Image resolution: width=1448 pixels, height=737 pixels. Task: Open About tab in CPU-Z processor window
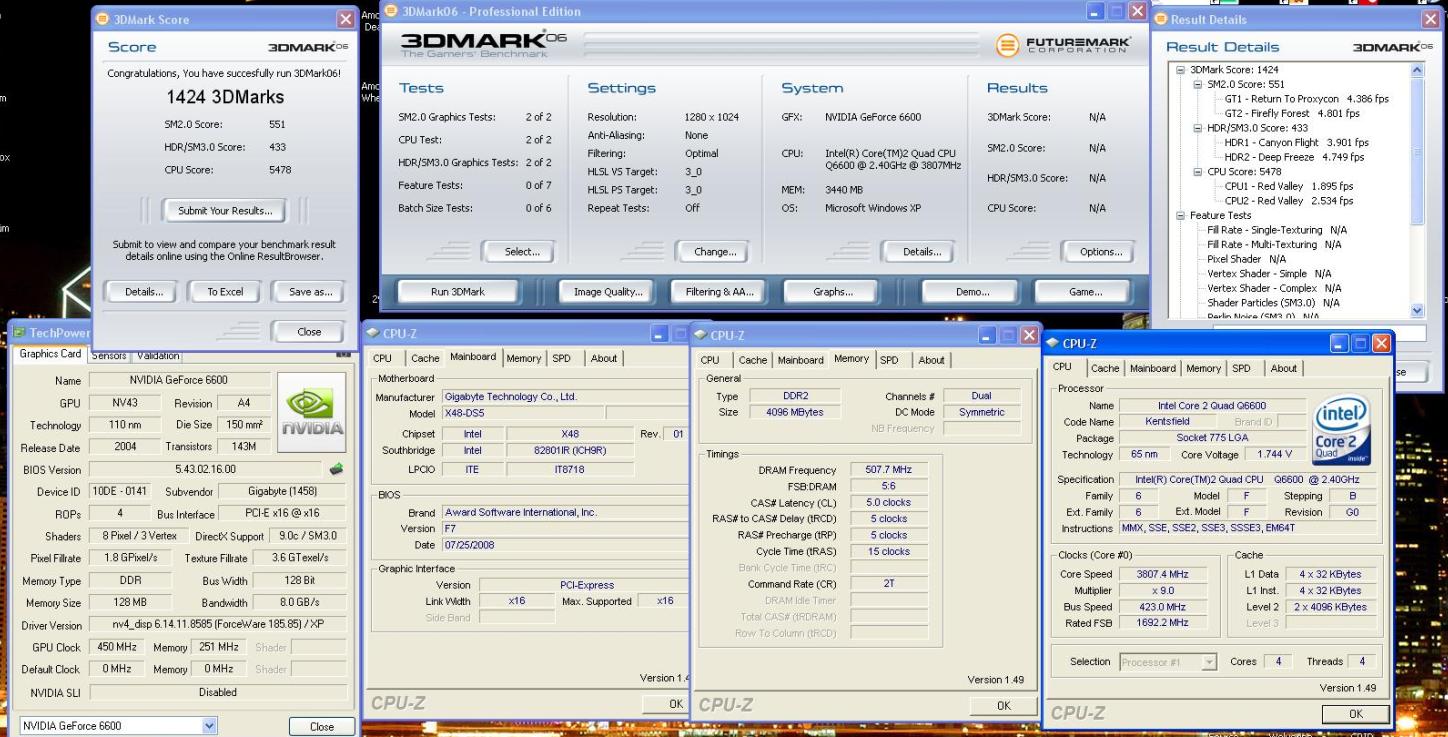[1284, 368]
